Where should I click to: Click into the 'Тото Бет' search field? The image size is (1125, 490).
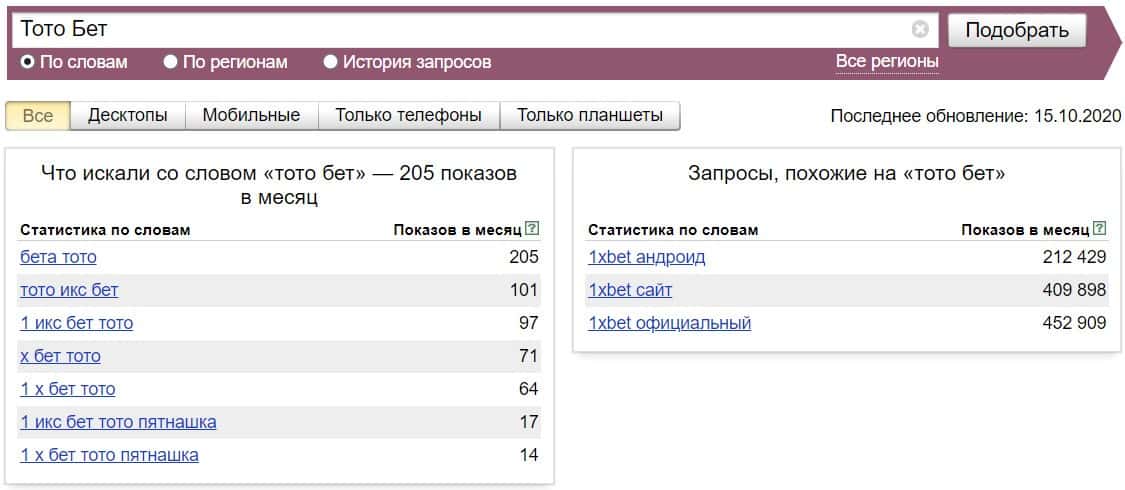[x=460, y=29]
